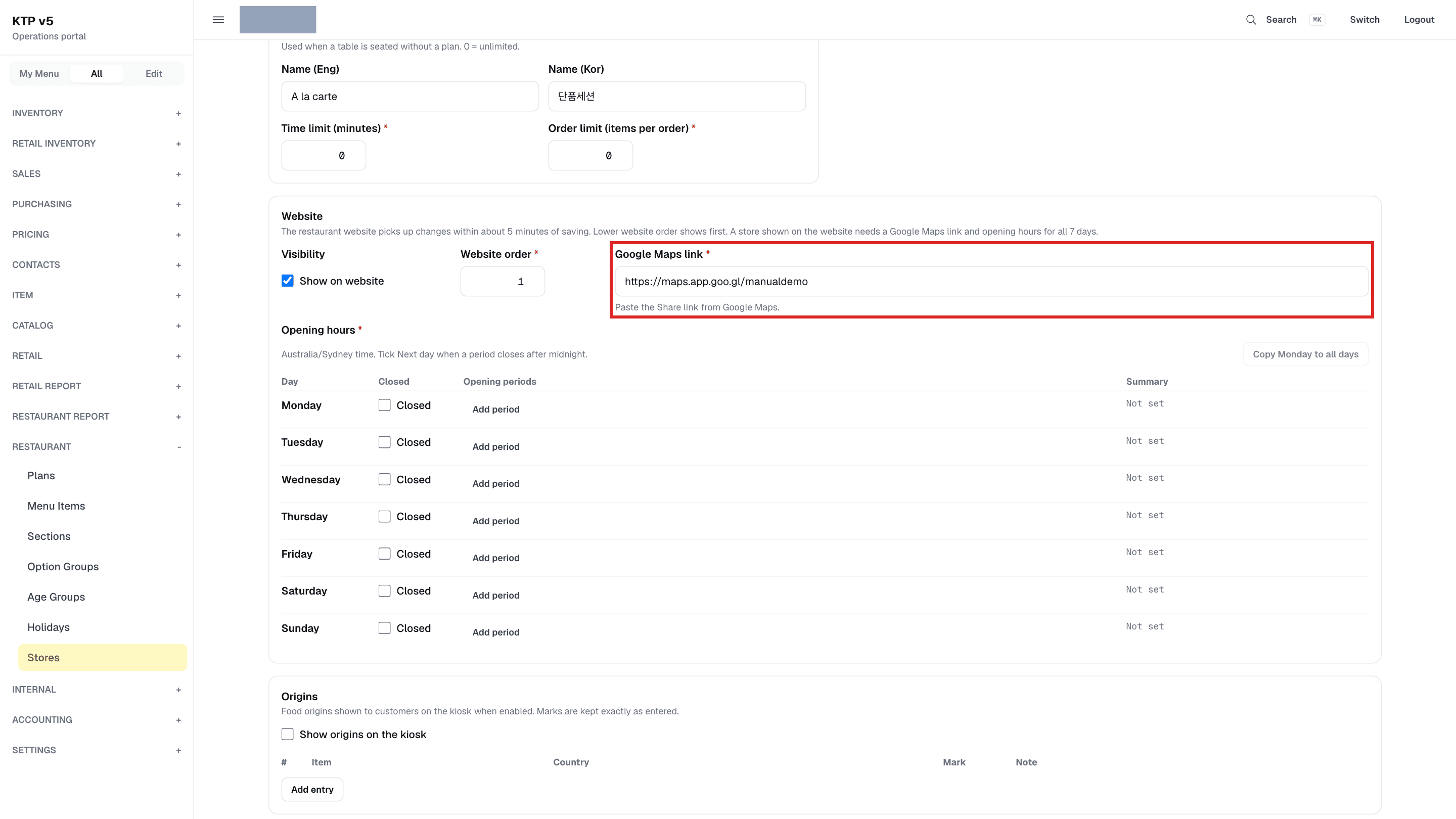Open the Edit menu tab
Image resolution: width=1456 pixels, height=819 pixels.
click(x=154, y=73)
